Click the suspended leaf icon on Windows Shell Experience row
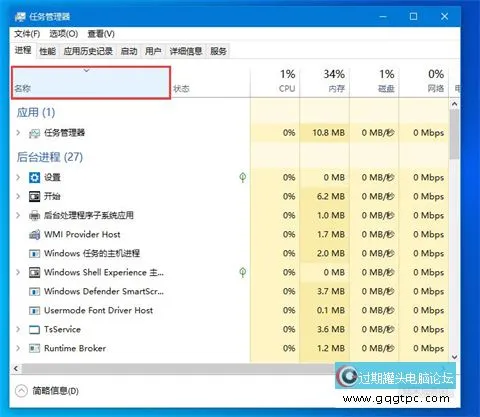This screenshot has width=480, height=417. click(243, 273)
